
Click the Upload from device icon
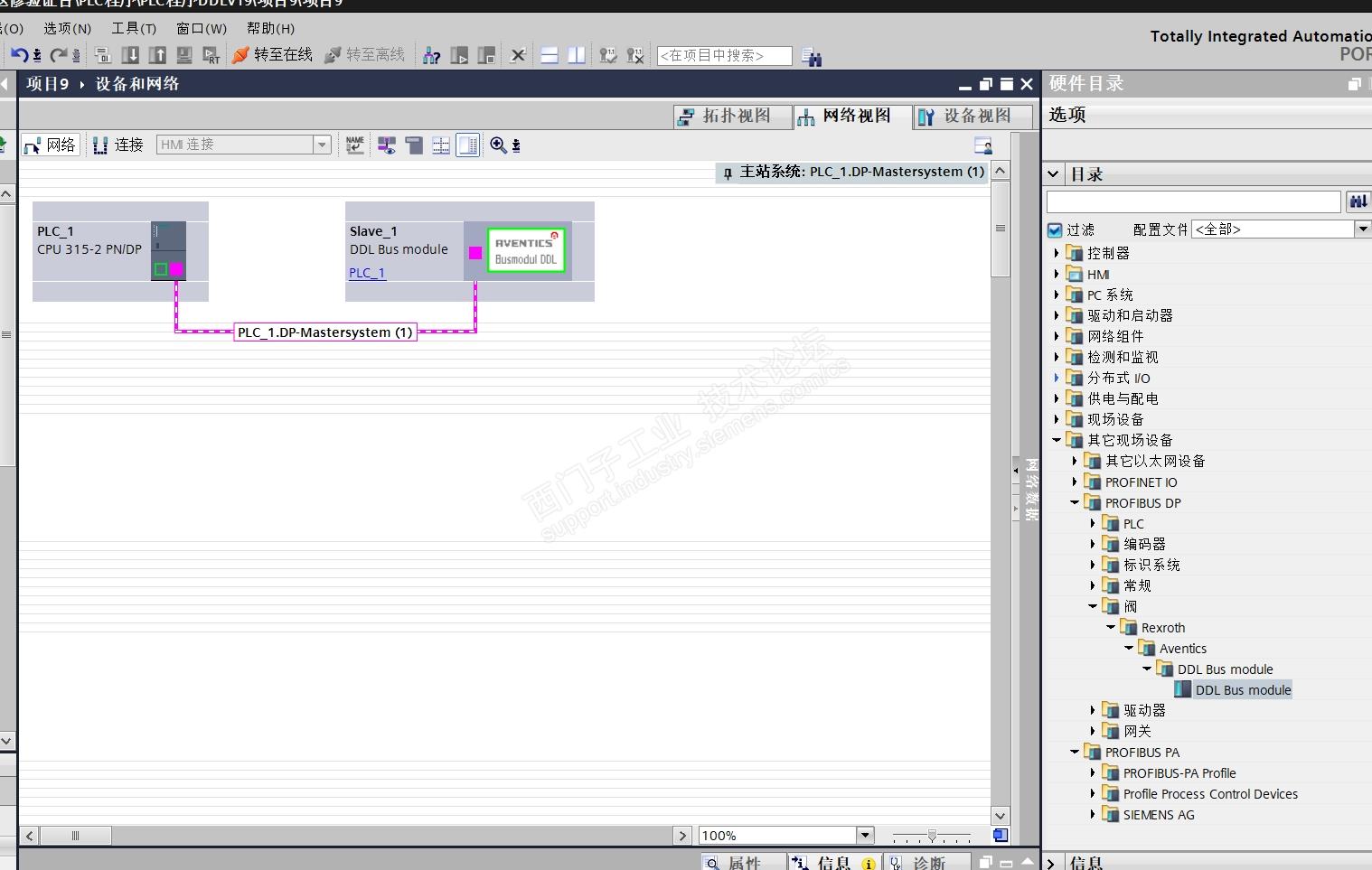(157, 55)
